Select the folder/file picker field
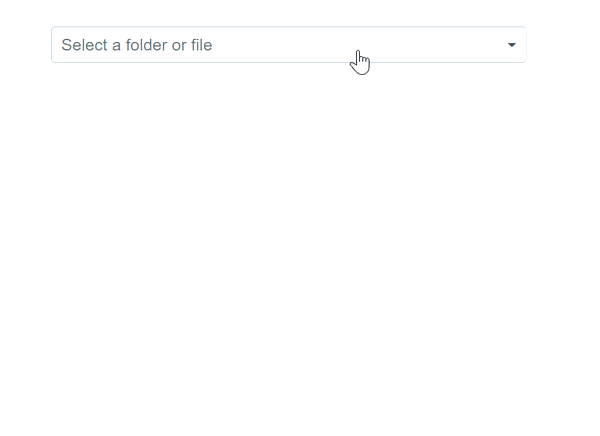The height and width of the screenshot is (436, 600). (x=289, y=44)
